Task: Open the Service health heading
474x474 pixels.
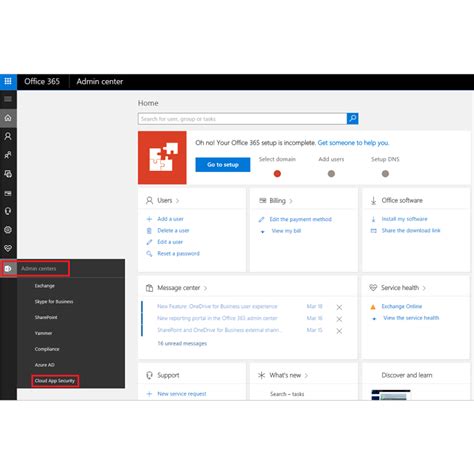Action: [400, 288]
